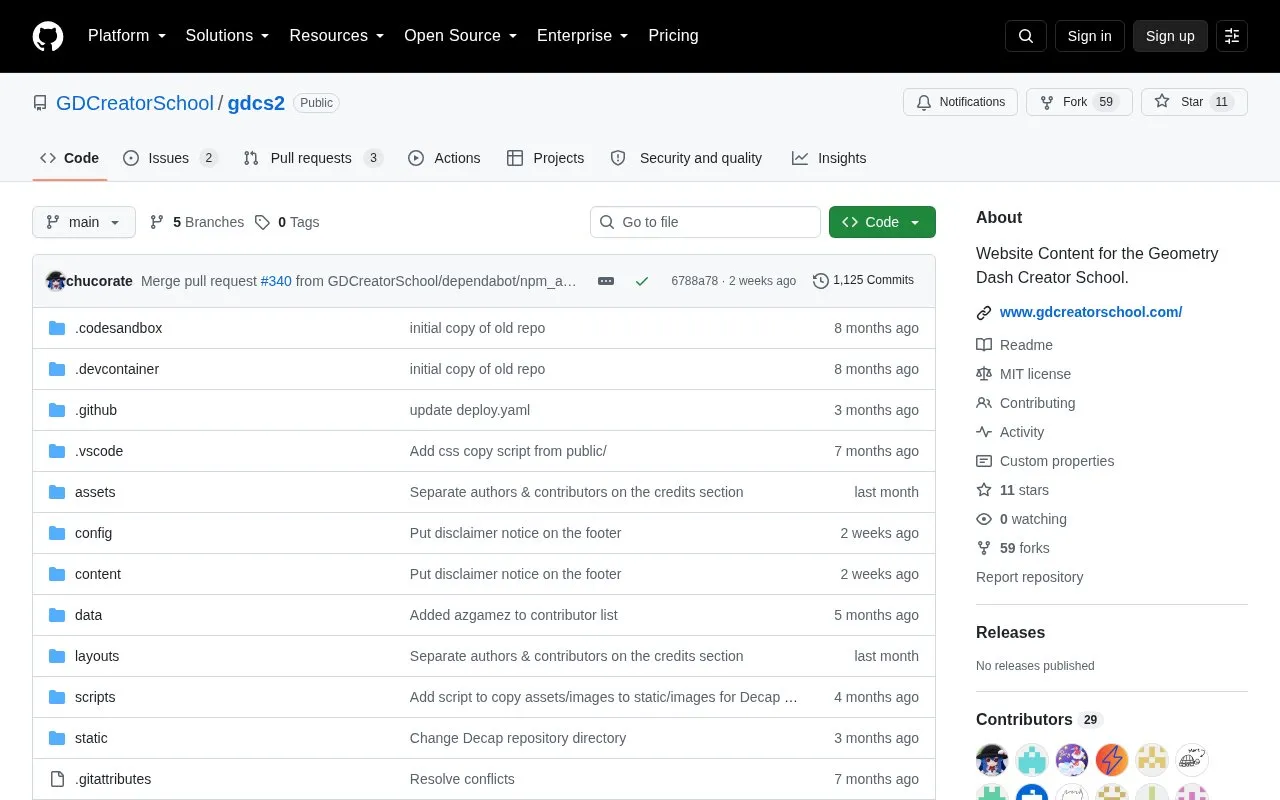Click the Notifications bell button
1280x800 pixels.
(960, 102)
